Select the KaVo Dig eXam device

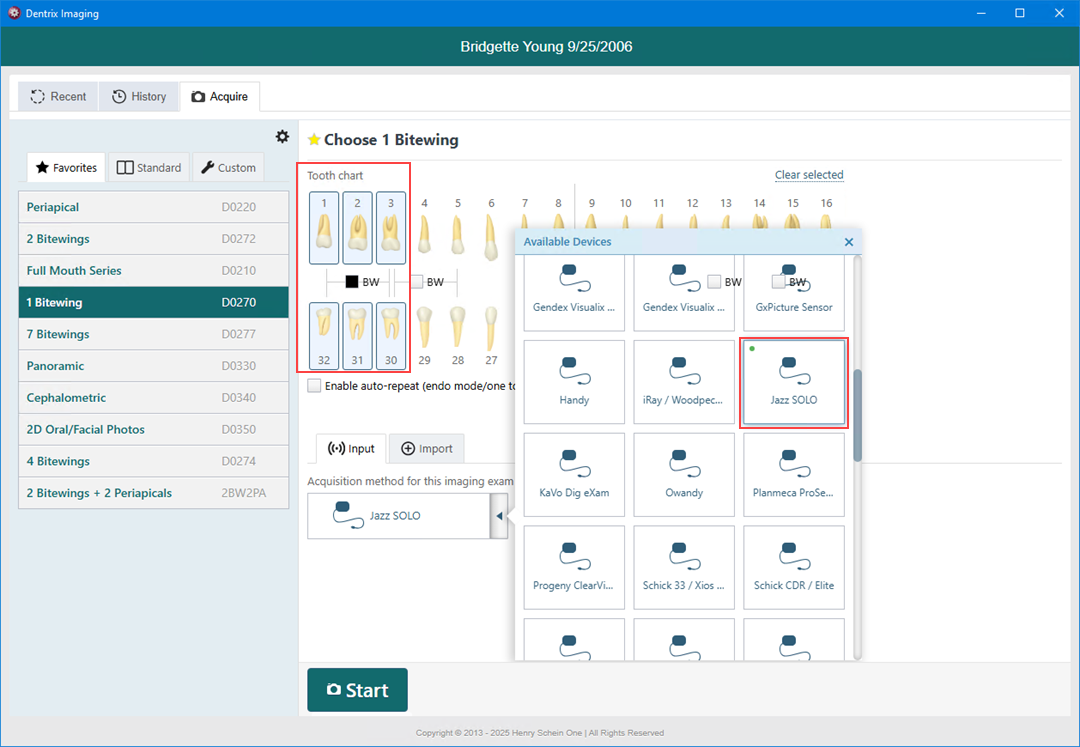coord(574,474)
